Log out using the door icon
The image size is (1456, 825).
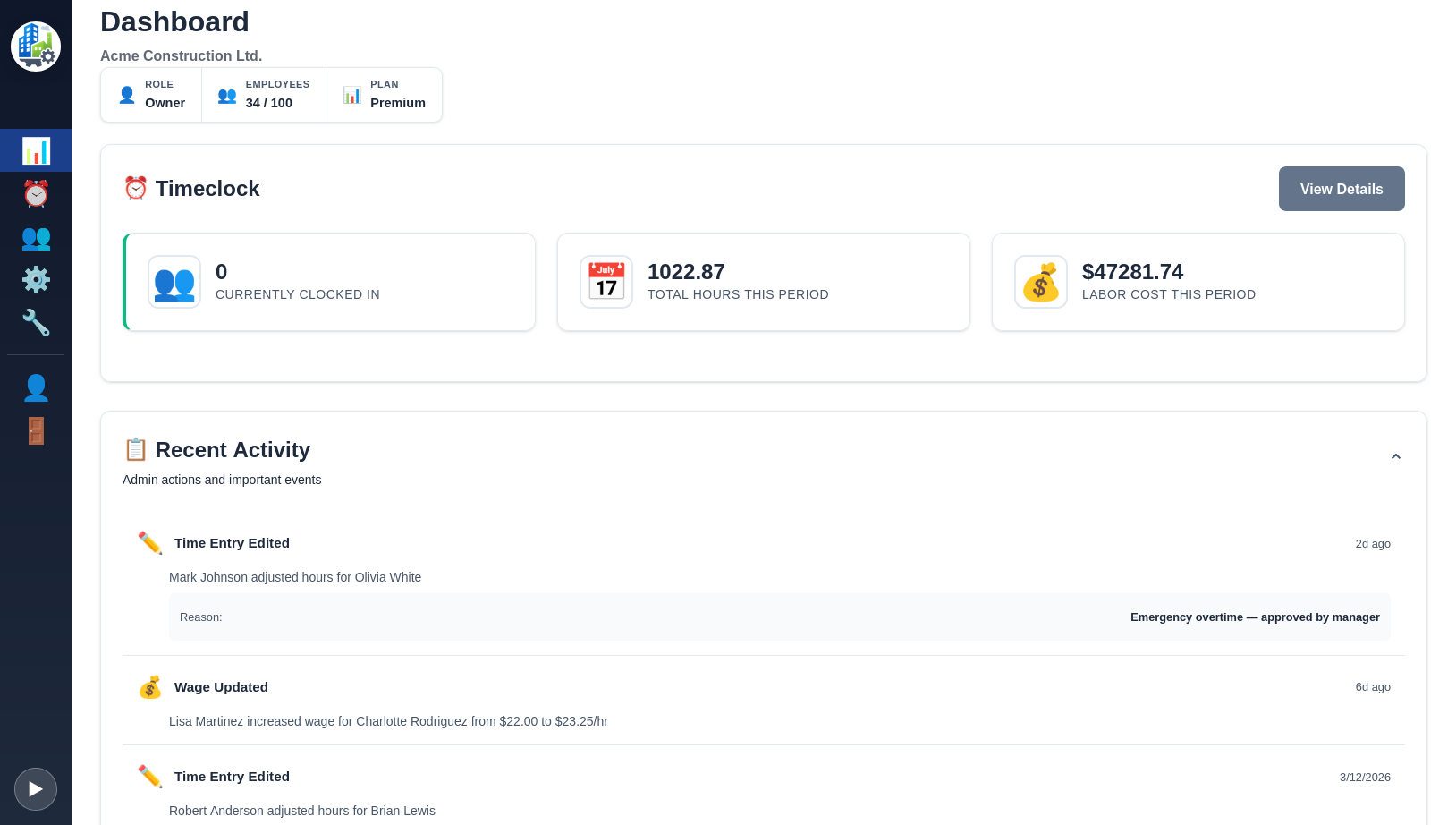(36, 430)
